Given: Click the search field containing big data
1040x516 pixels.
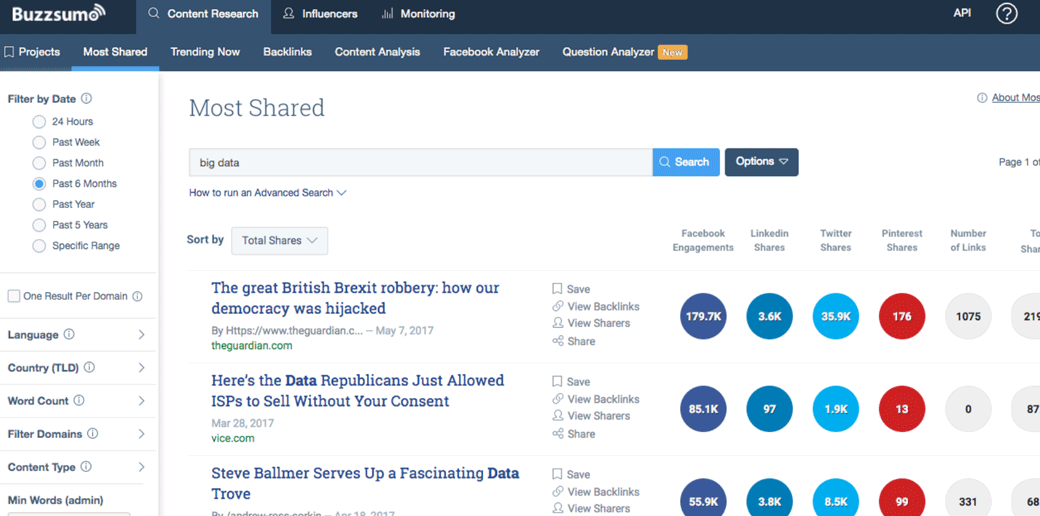Looking at the screenshot, I should 420,162.
